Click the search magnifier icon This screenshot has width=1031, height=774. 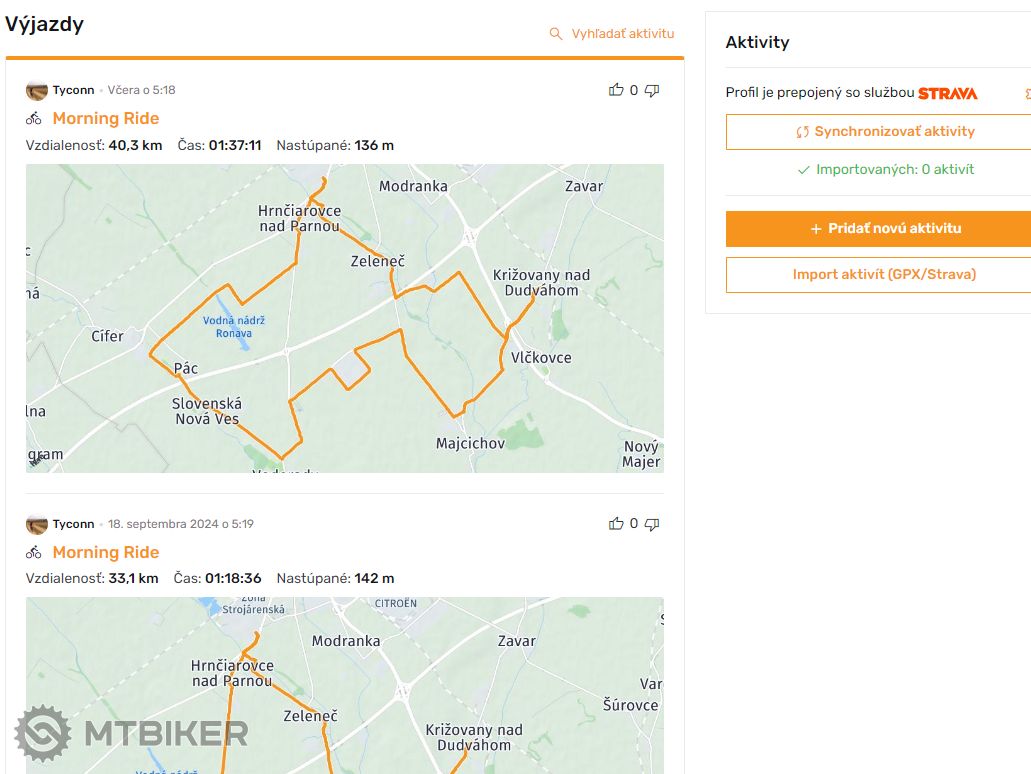556,34
